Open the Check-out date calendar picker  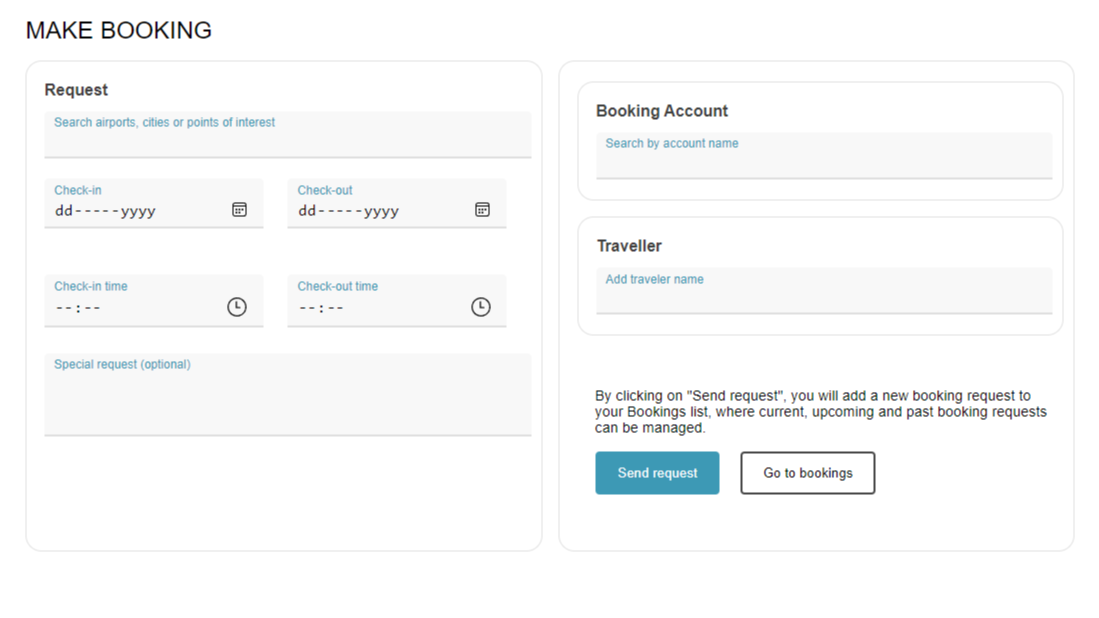(482, 209)
